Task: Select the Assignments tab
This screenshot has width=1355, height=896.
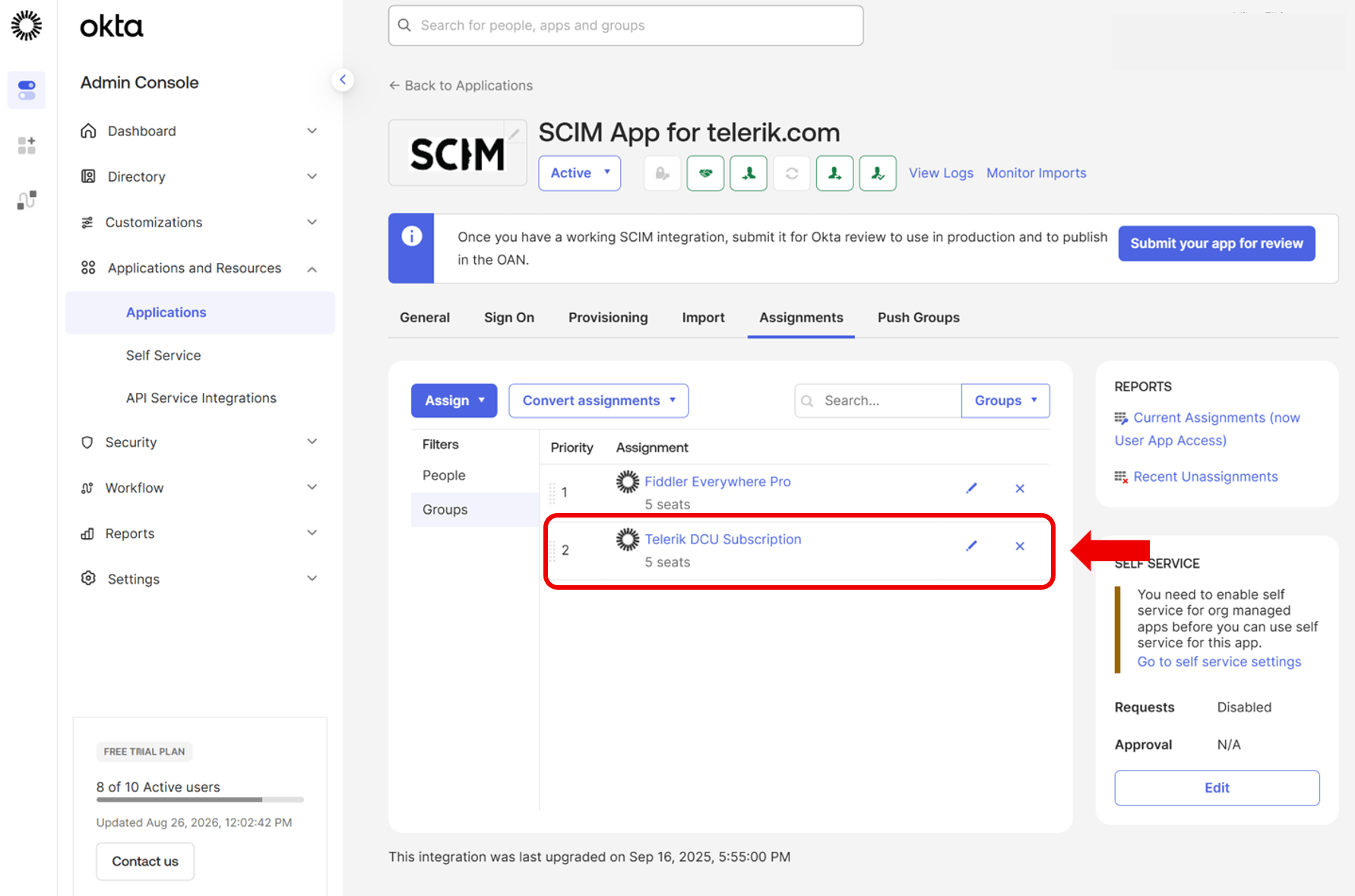Action: pos(801,318)
